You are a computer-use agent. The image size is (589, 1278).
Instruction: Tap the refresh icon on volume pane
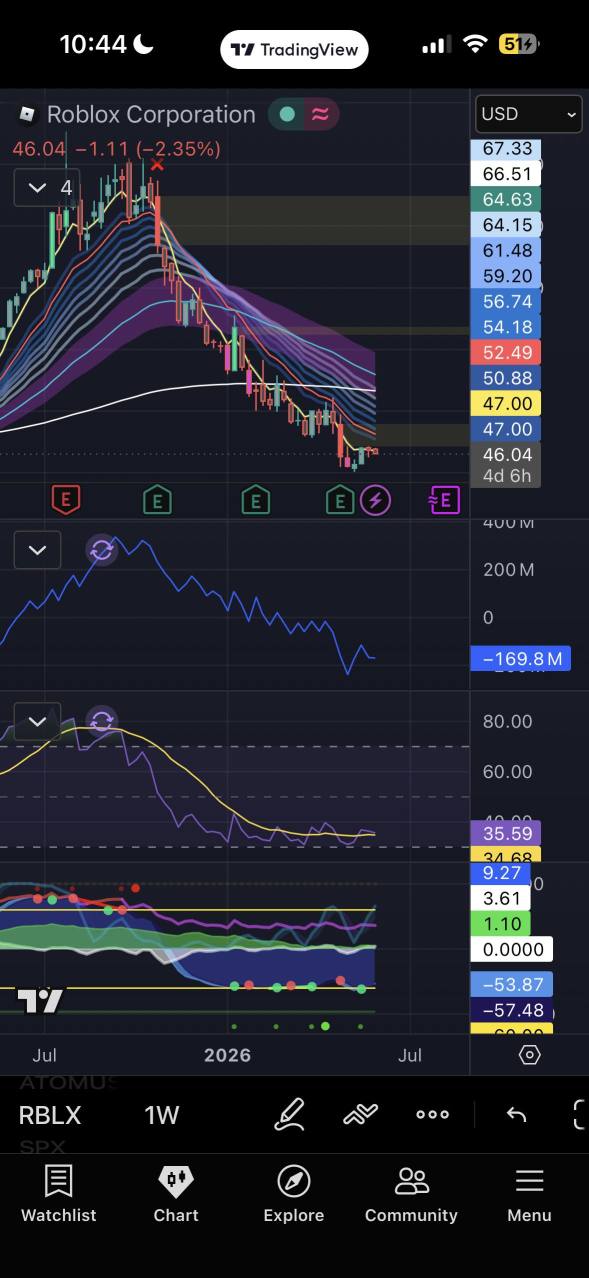pyautogui.click(x=101, y=549)
